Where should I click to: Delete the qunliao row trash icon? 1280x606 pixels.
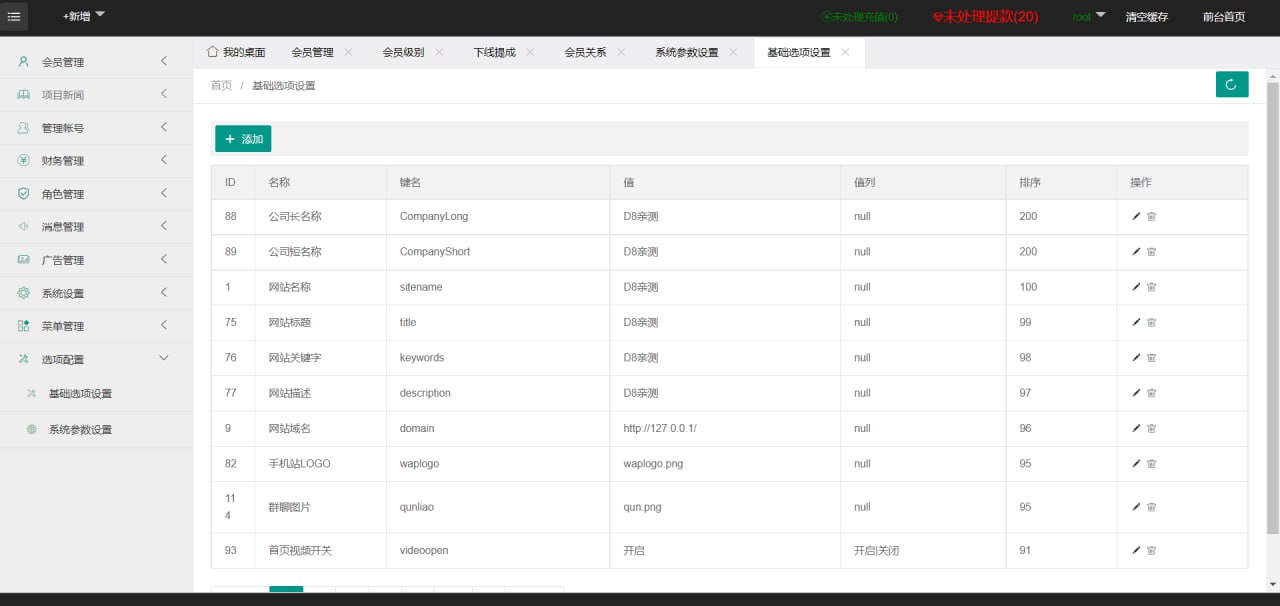[1151, 507]
